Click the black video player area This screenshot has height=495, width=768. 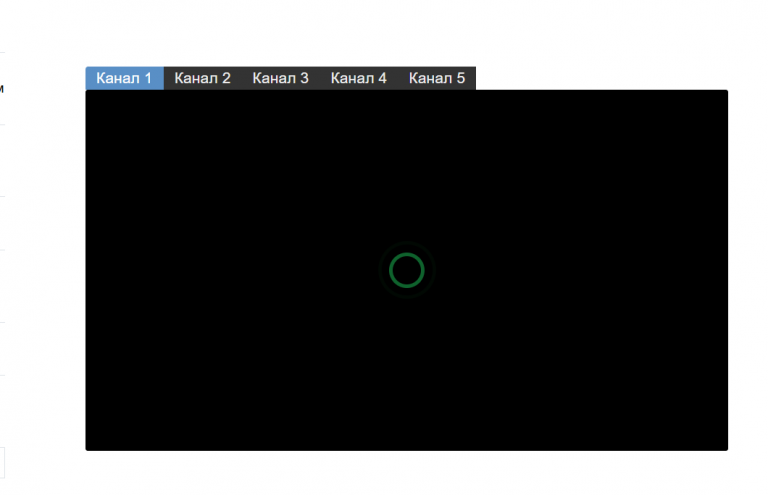407,270
